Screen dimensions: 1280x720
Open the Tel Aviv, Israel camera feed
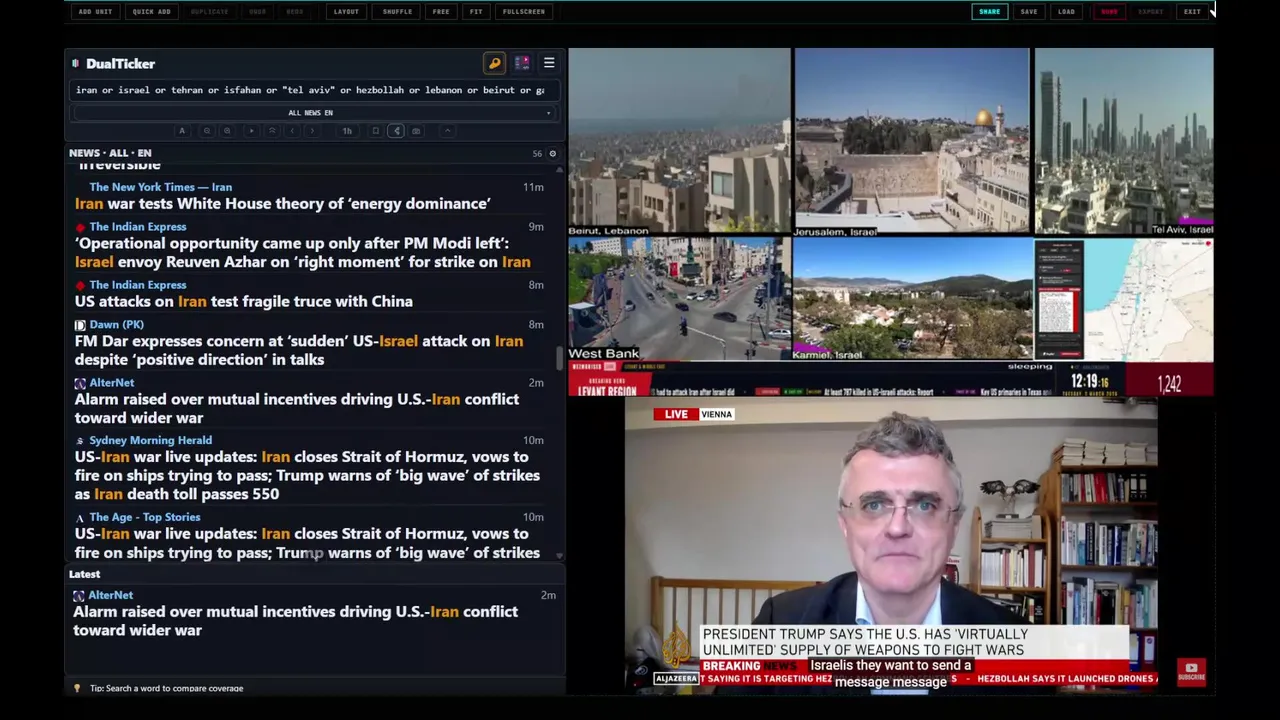point(1124,141)
